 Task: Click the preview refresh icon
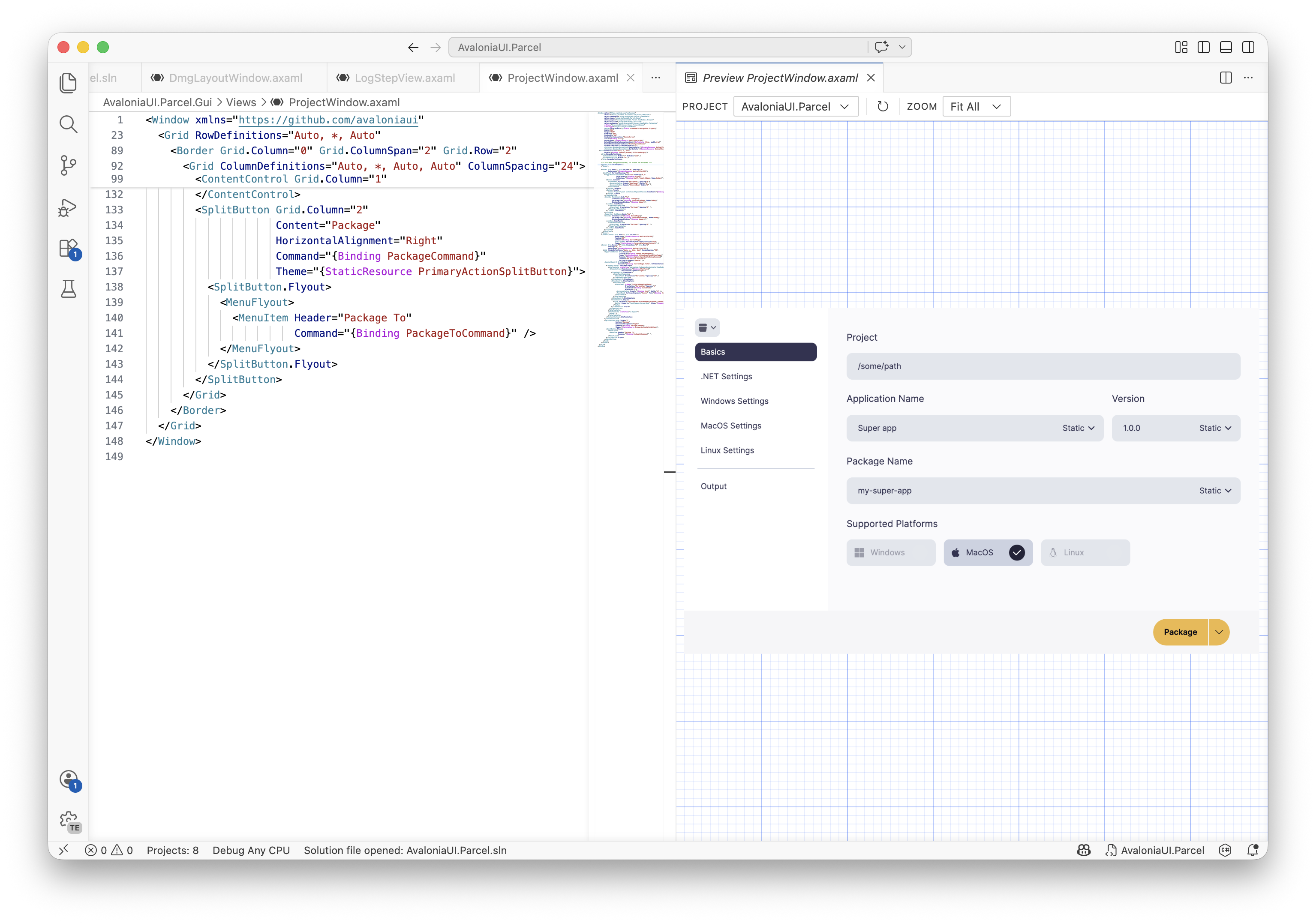point(883,107)
